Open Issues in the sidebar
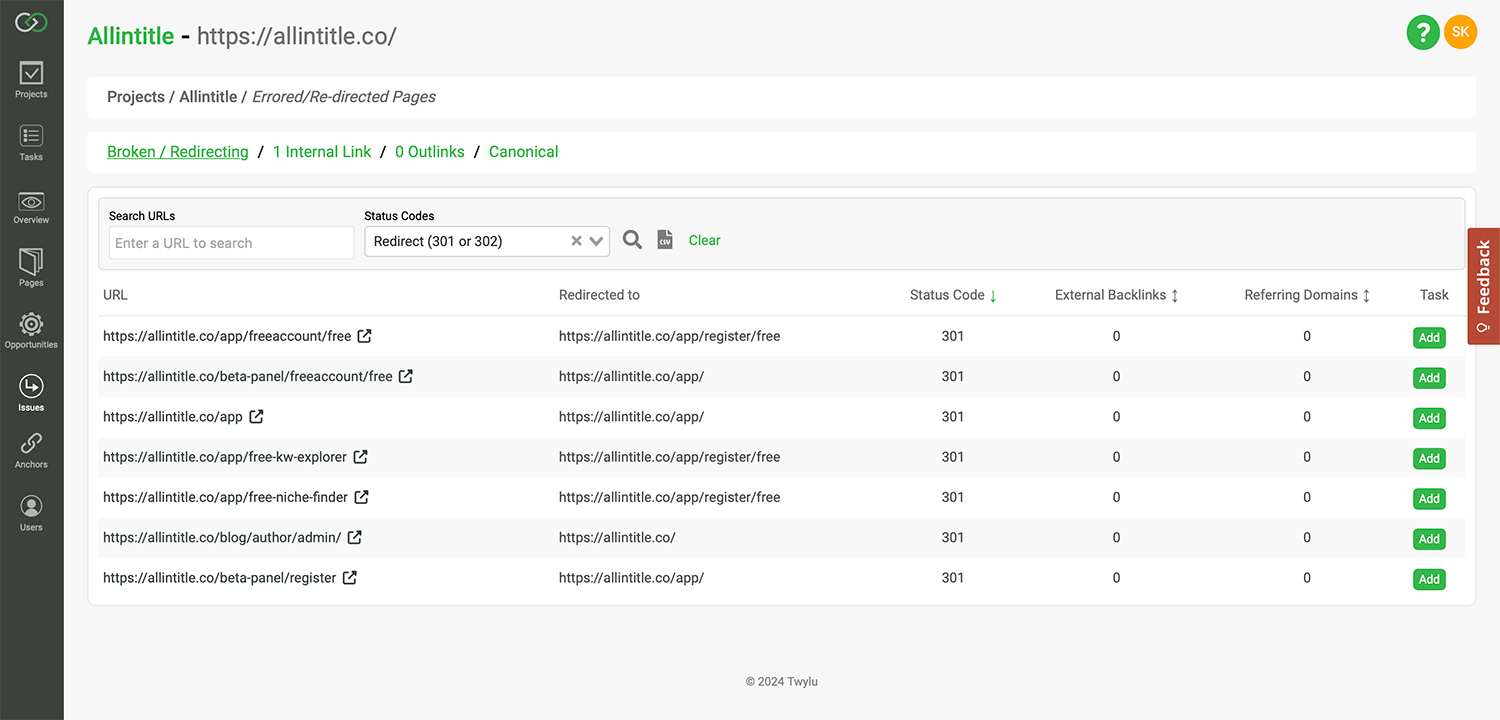 click(x=31, y=393)
